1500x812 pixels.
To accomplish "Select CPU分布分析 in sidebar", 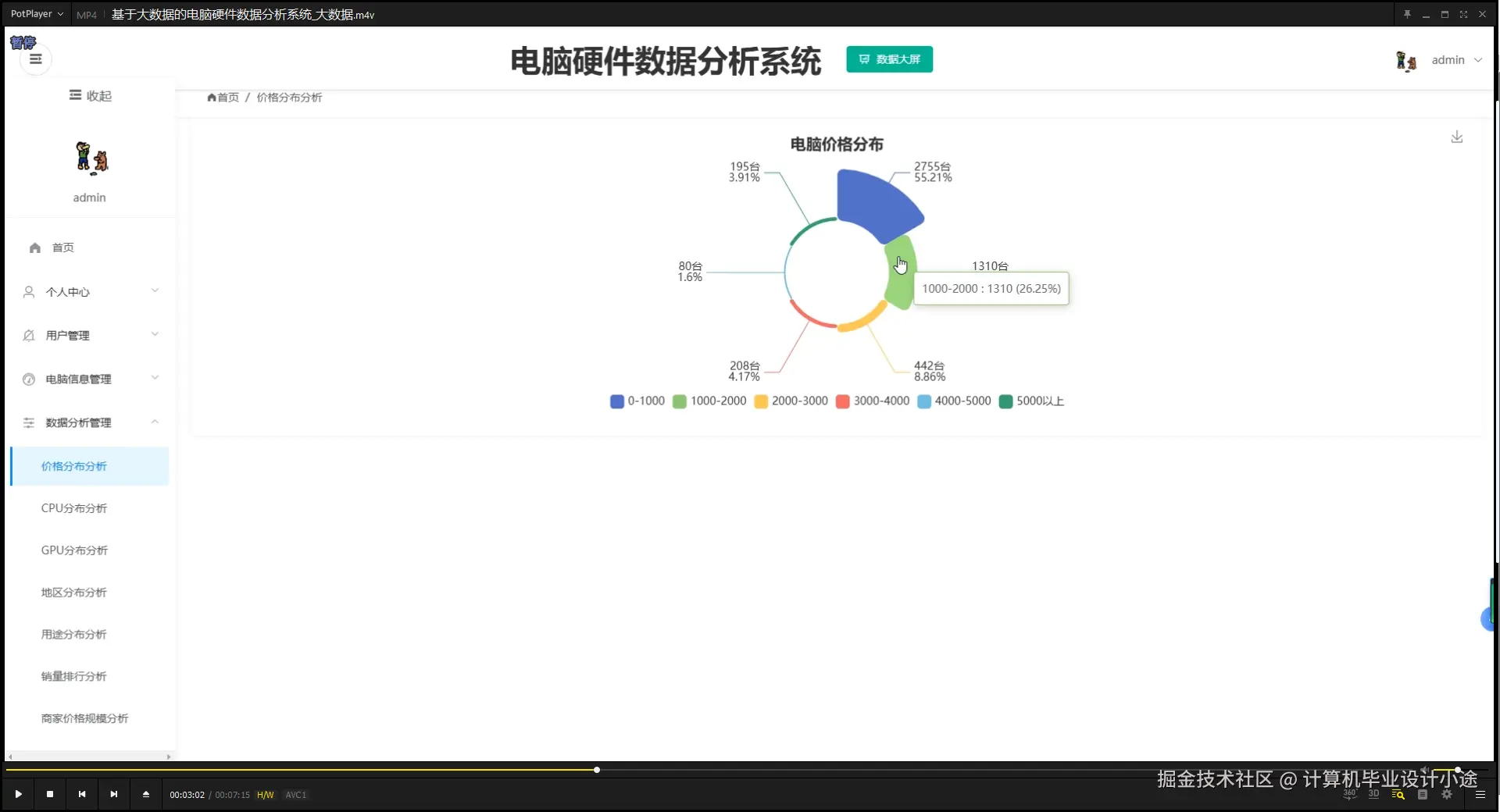I will click(x=73, y=507).
